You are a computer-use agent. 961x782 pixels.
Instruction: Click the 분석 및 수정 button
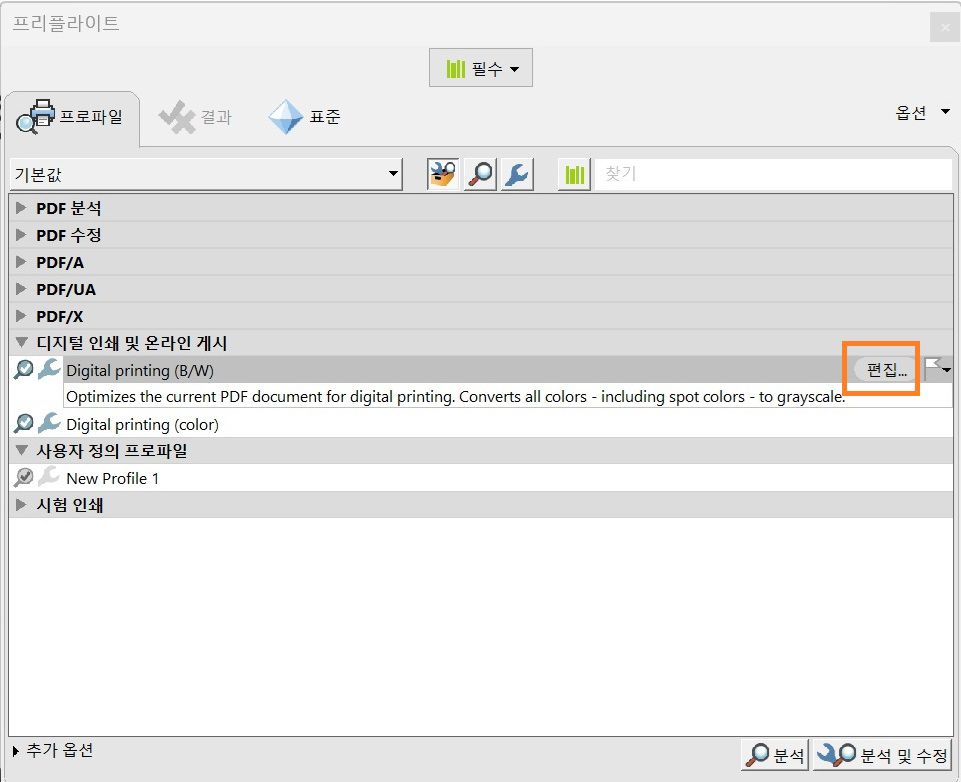[x=882, y=755]
